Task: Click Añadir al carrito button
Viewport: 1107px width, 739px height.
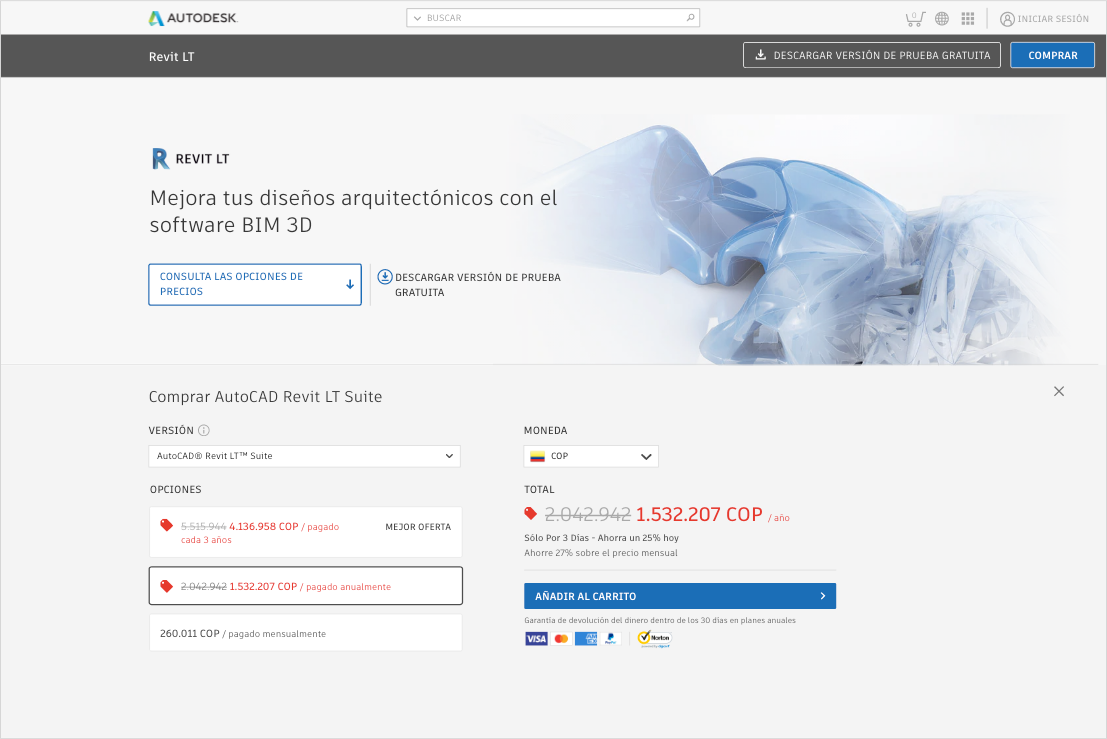Action: [x=680, y=596]
